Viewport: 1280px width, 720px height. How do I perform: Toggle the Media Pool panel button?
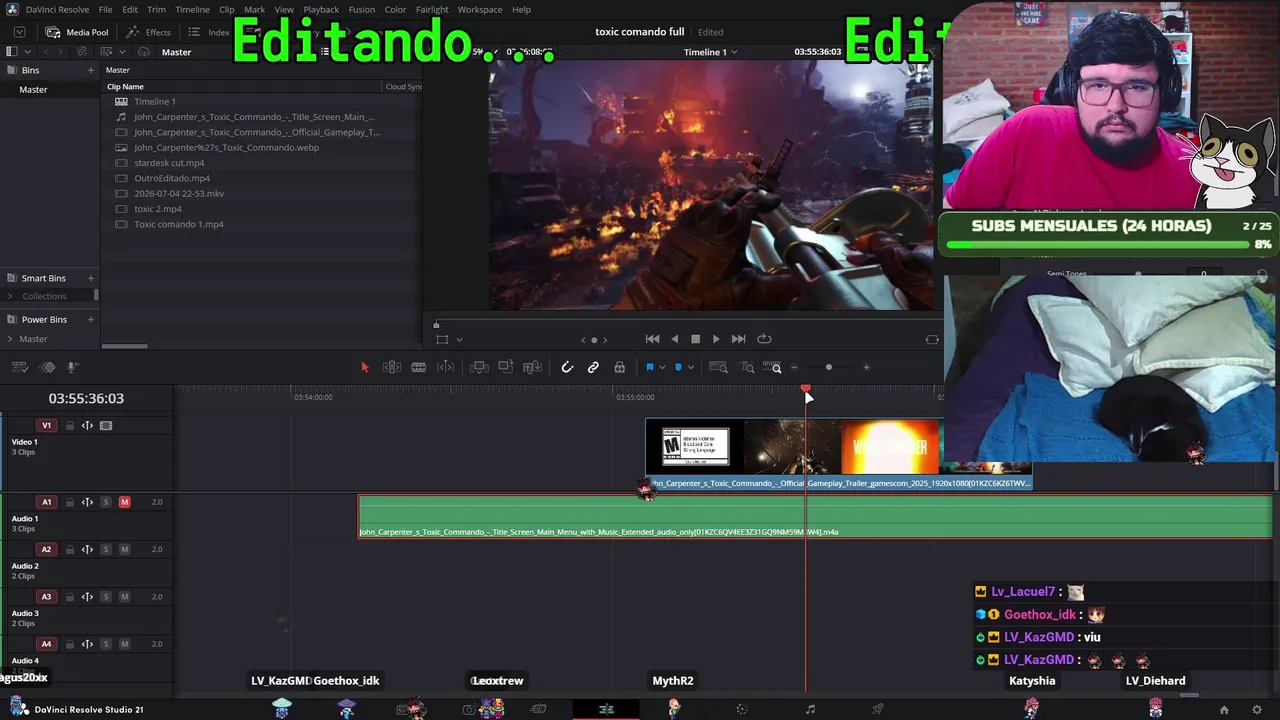tap(77, 32)
